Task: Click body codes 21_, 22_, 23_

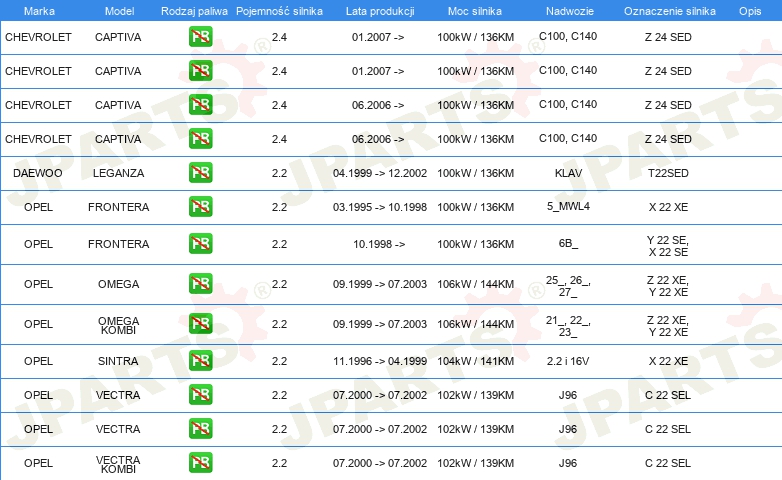Action: pos(568,326)
